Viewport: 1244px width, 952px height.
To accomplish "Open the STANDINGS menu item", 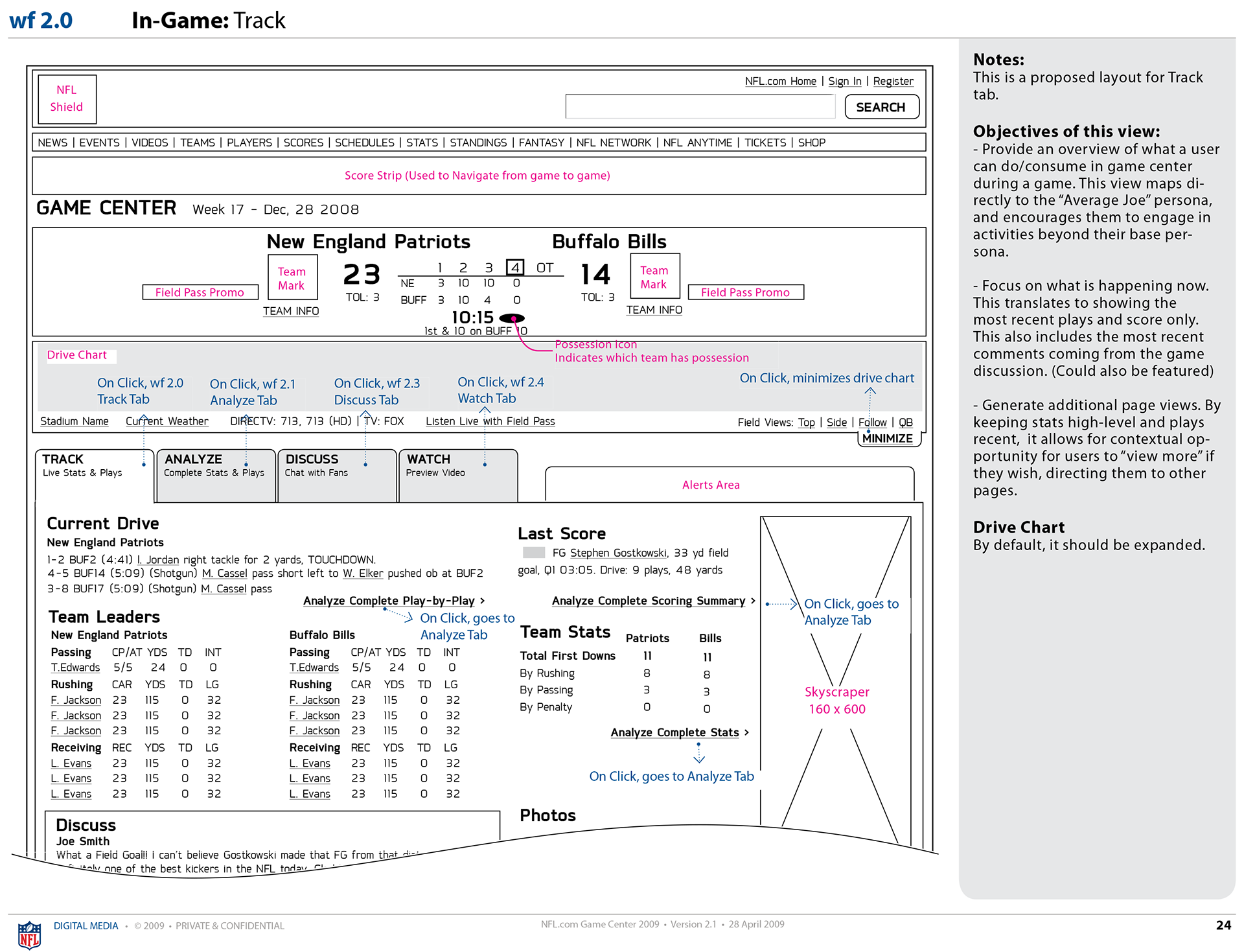I will pos(478,143).
